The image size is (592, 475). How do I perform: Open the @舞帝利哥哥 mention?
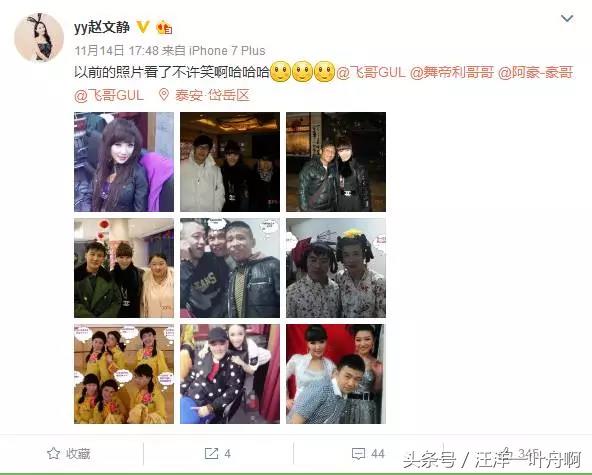pyautogui.click(x=452, y=72)
